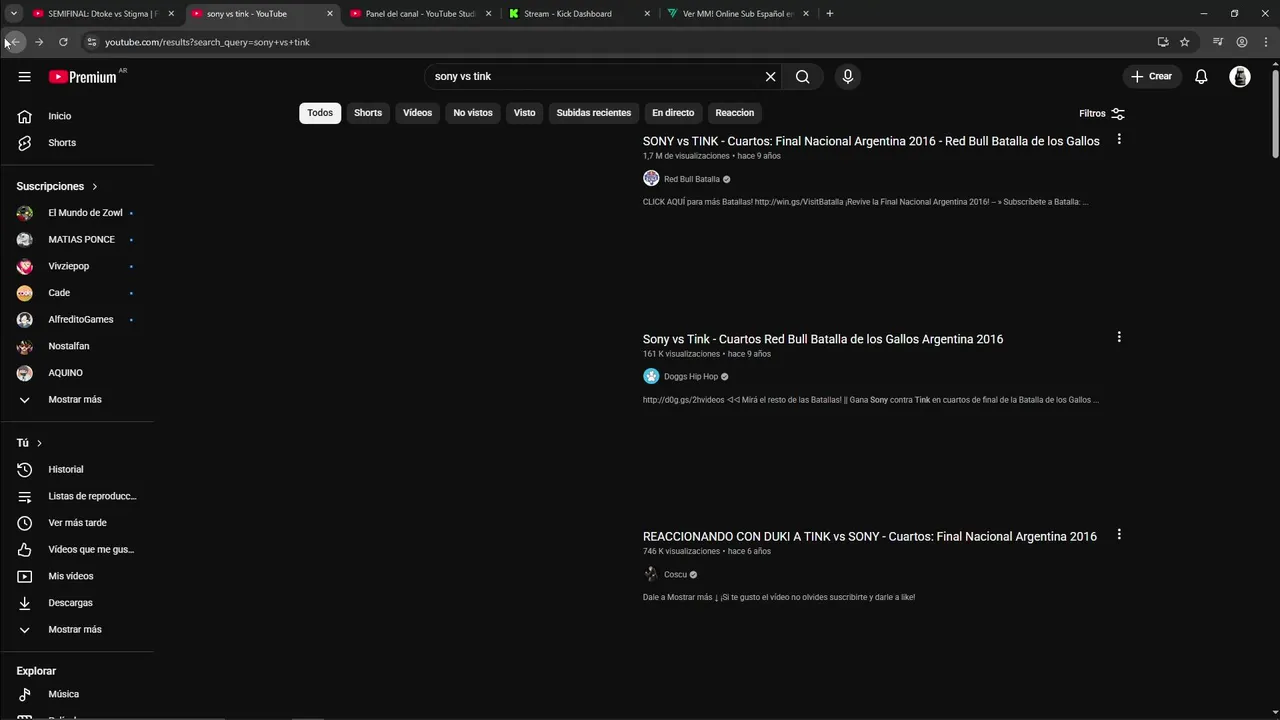Open notifications bell

1201,77
